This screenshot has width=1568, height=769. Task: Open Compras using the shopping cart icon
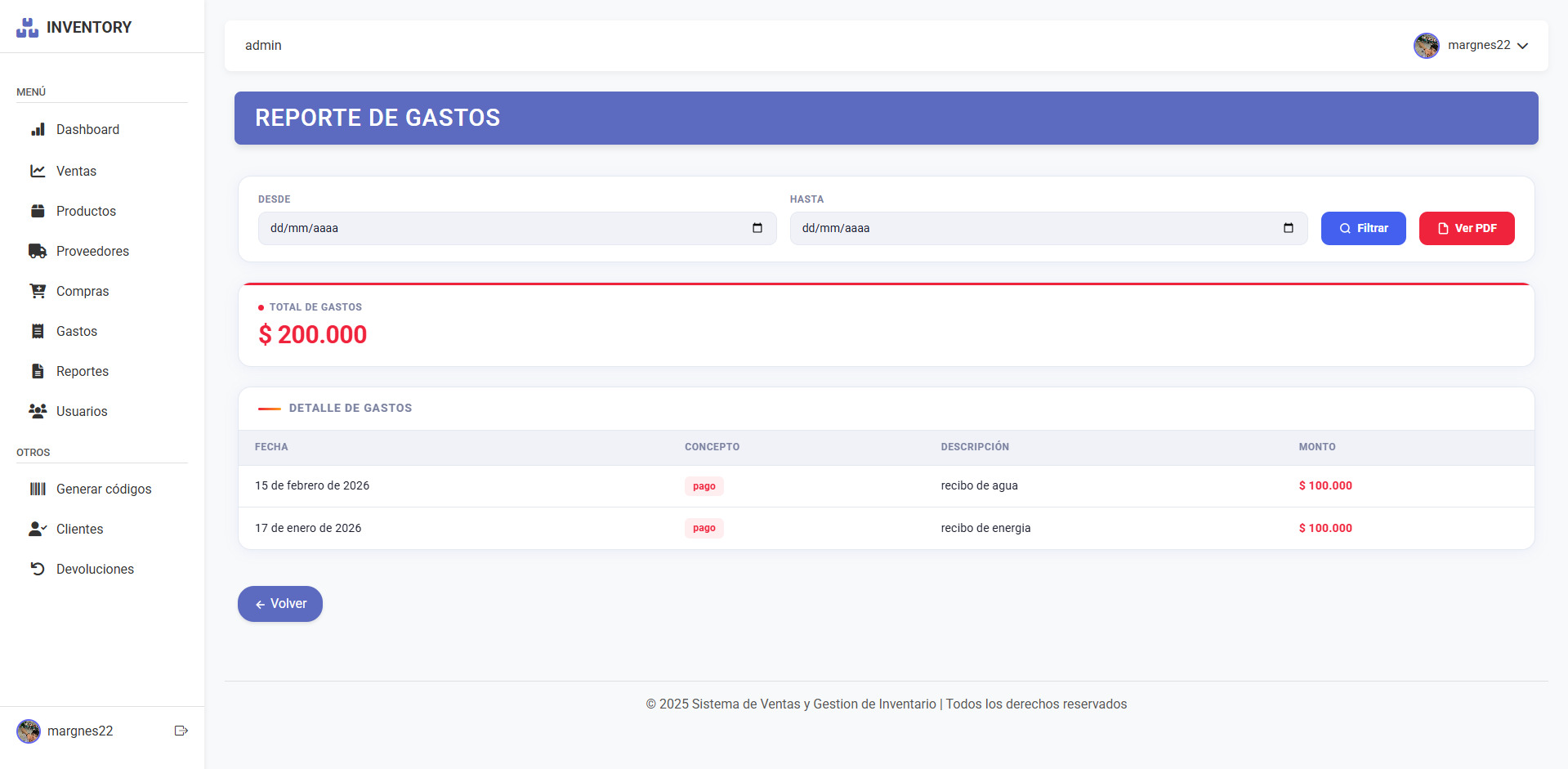(38, 291)
